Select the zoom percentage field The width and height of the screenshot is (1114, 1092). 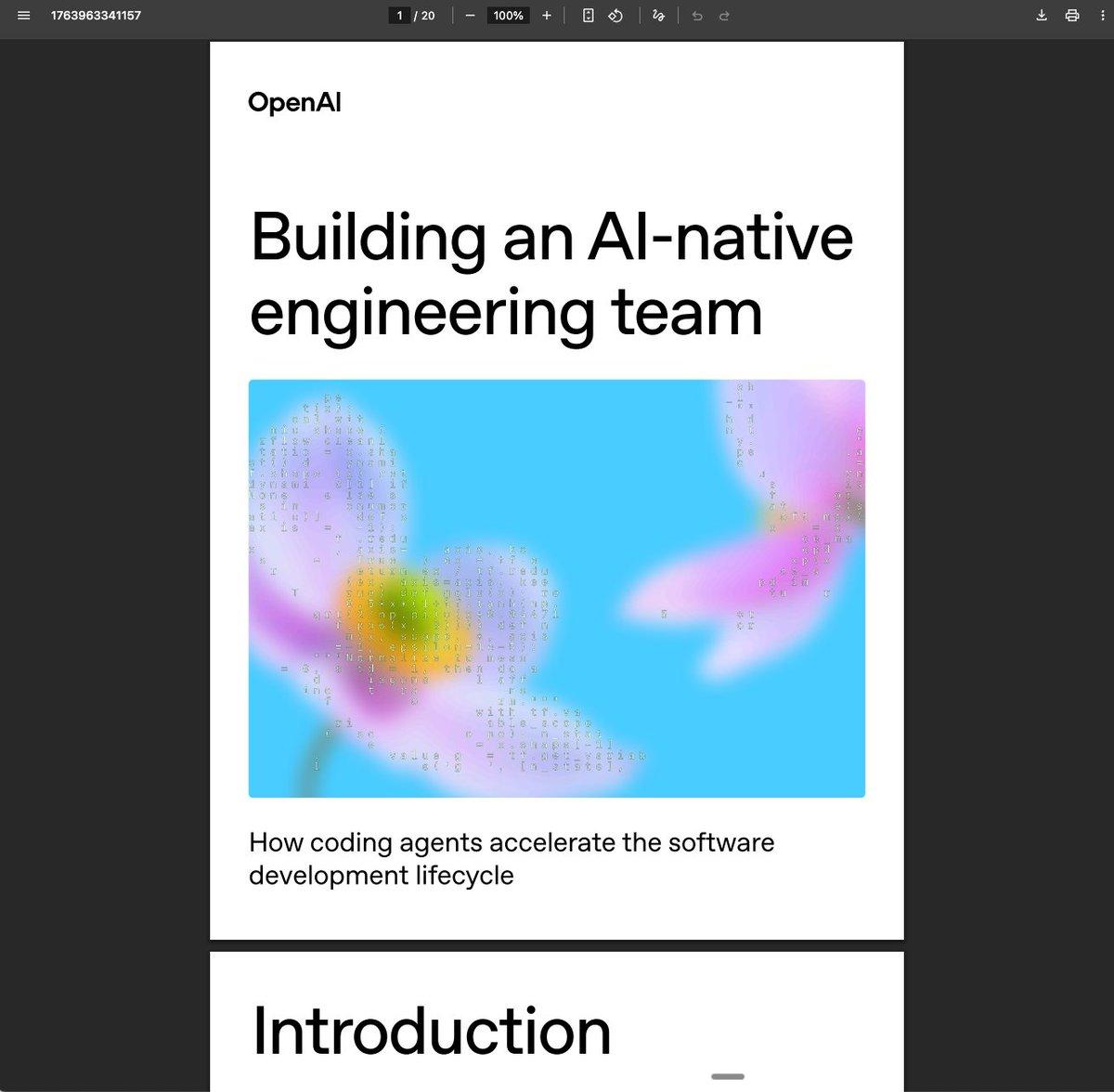coord(508,15)
